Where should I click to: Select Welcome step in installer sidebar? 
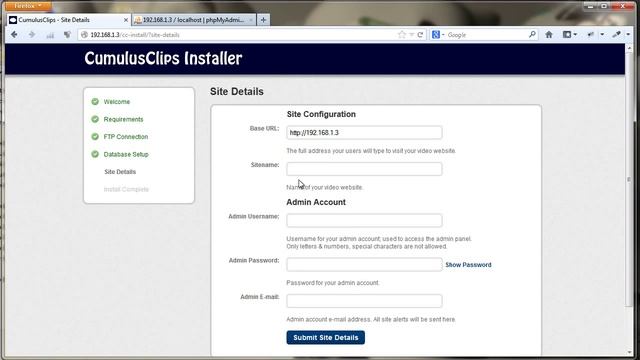pos(117,102)
